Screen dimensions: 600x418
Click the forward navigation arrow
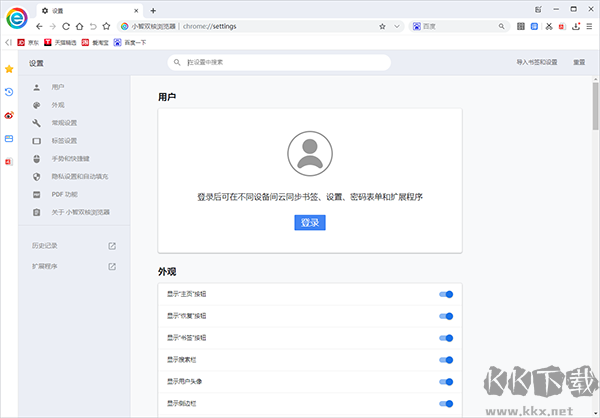53,26
